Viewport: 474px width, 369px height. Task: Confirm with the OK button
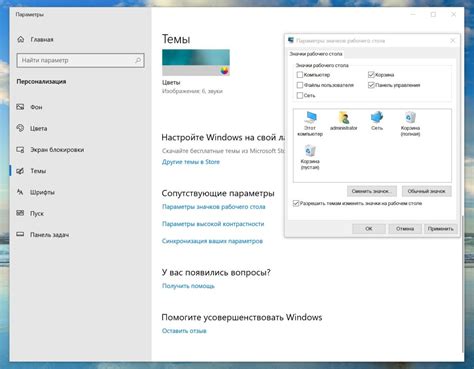pyautogui.click(x=369, y=229)
